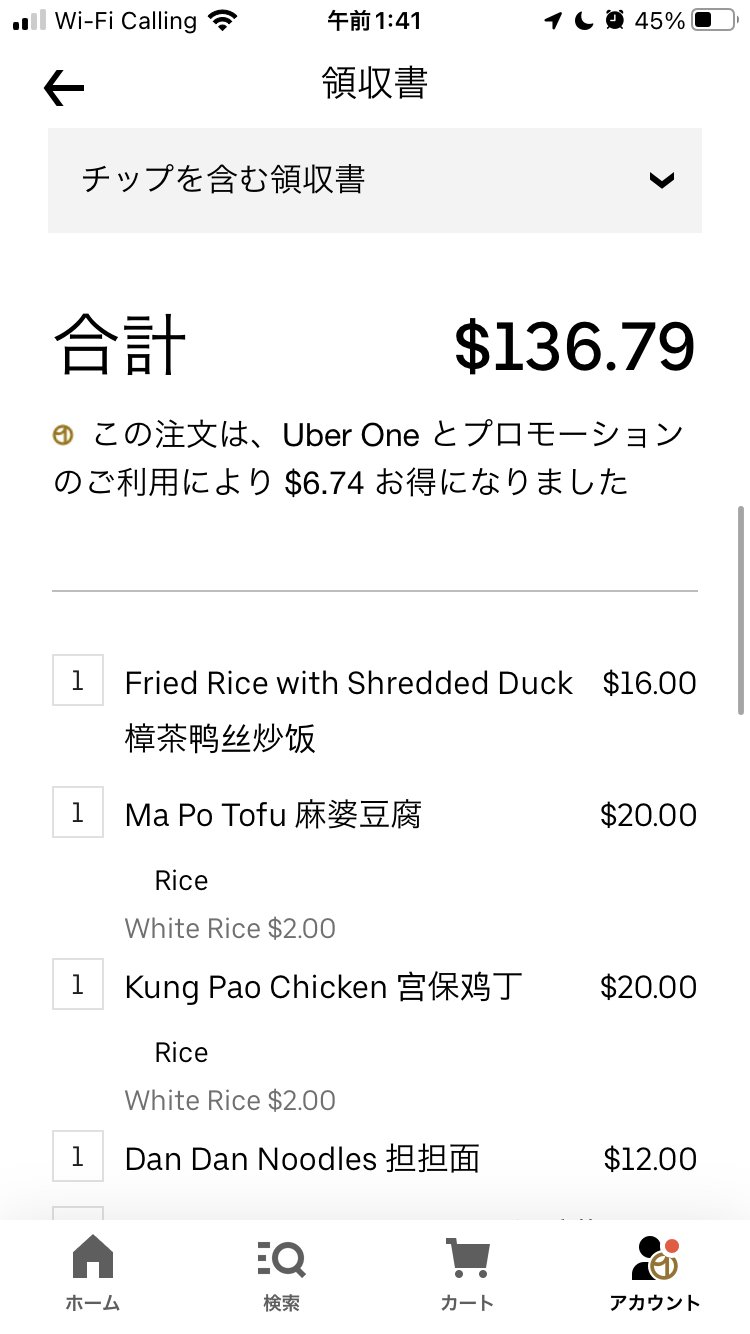Tap the back arrow icon
The image size is (750, 1334).
64,89
